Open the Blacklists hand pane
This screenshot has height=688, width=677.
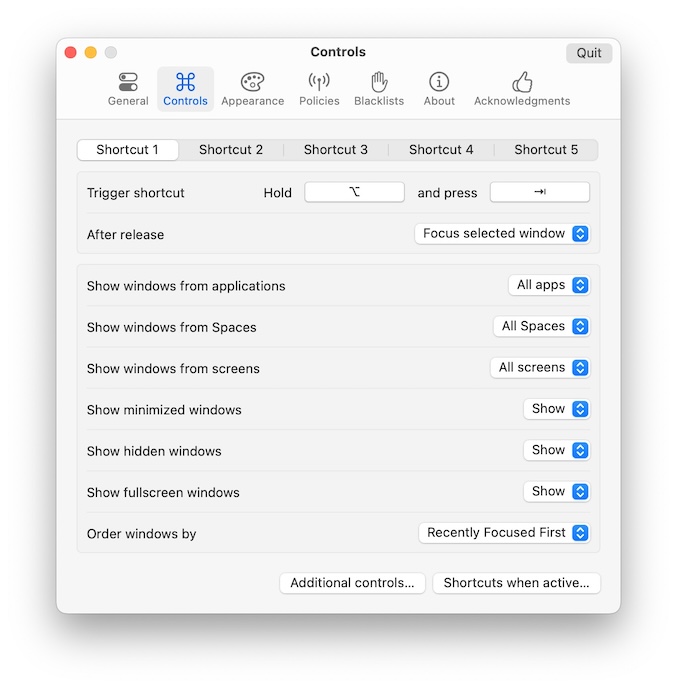click(x=379, y=88)
